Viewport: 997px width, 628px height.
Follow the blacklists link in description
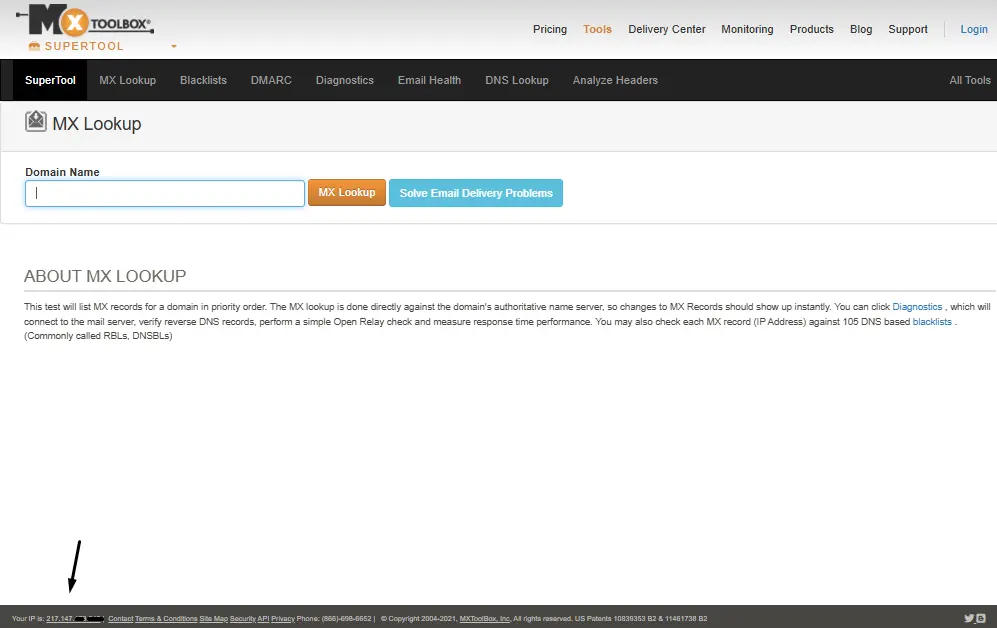pyautogui.click(x=932, y=322)
